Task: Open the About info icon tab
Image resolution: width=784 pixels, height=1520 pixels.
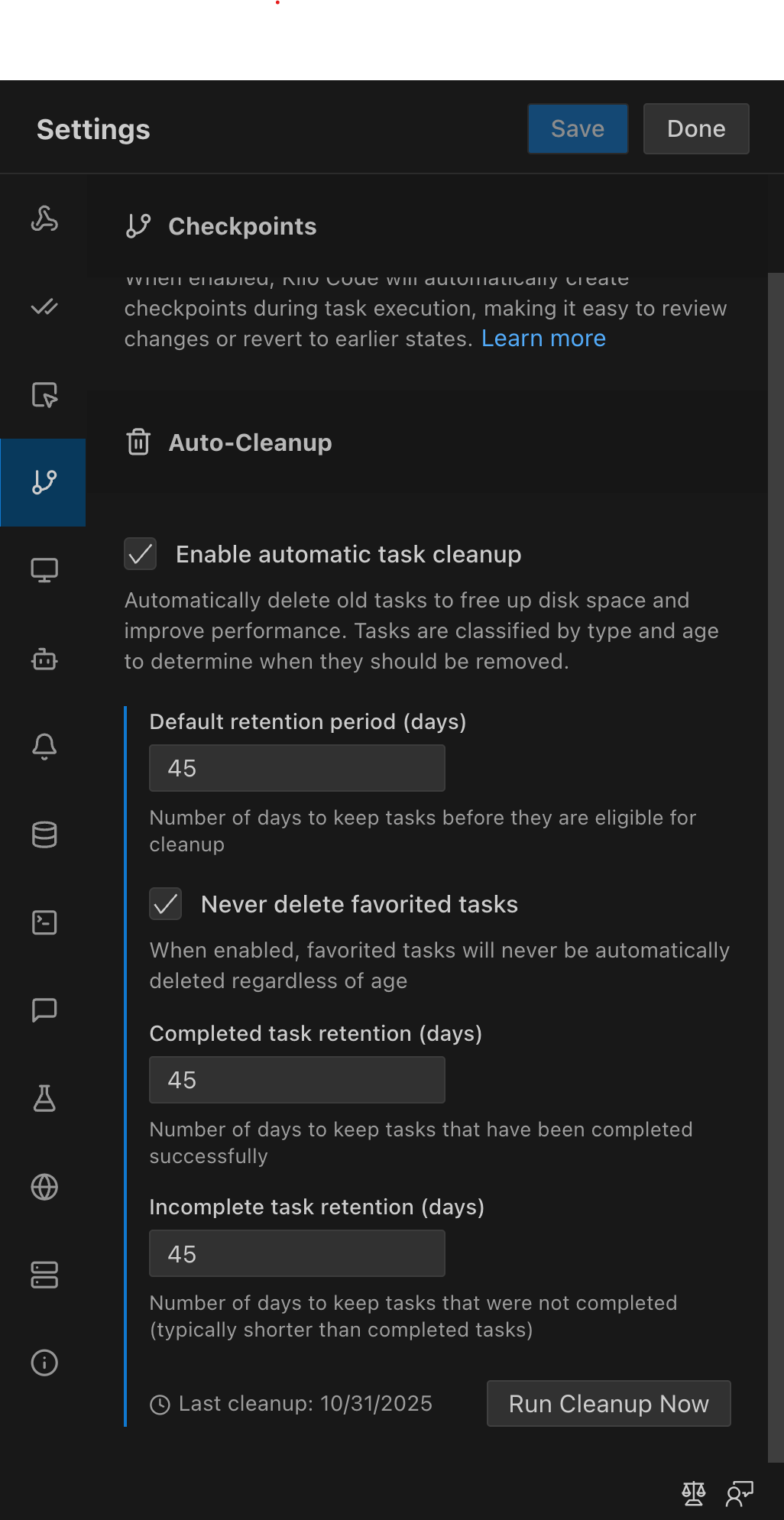Action: [44, 1363]
